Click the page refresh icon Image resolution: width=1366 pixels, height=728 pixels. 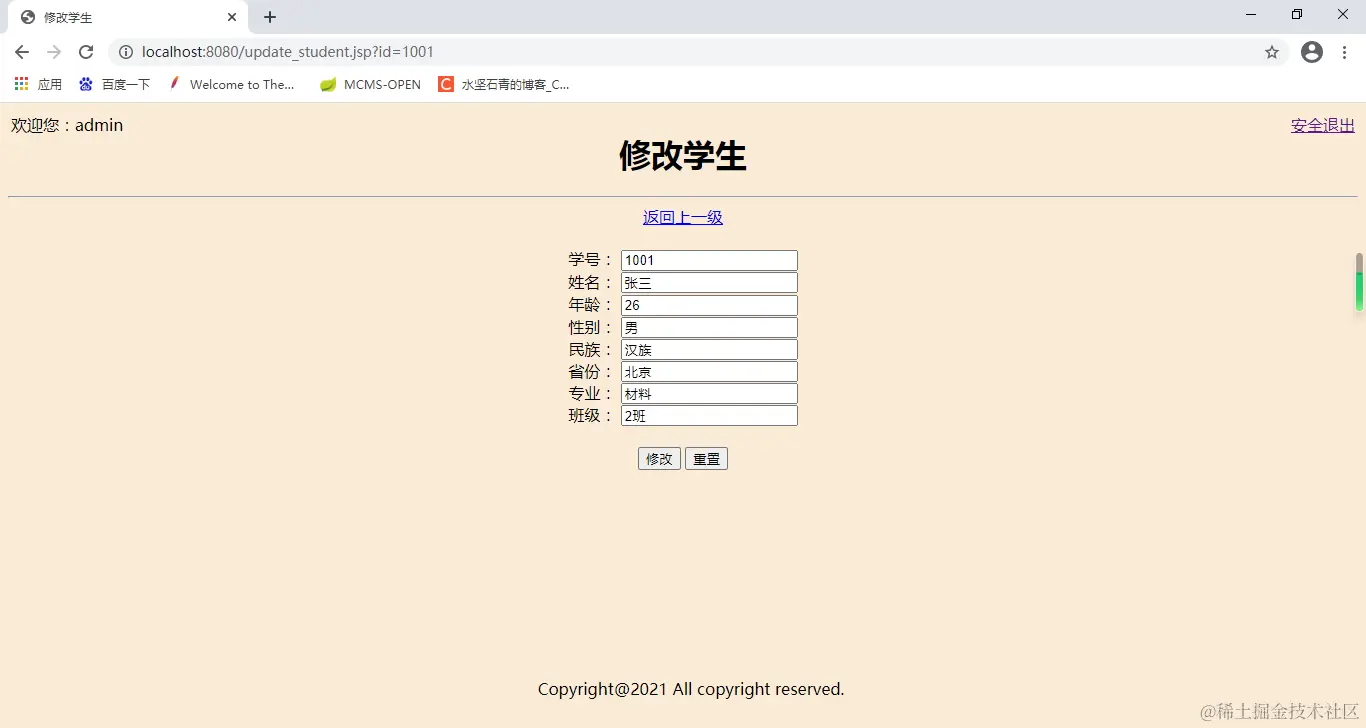tap(86, 52)
